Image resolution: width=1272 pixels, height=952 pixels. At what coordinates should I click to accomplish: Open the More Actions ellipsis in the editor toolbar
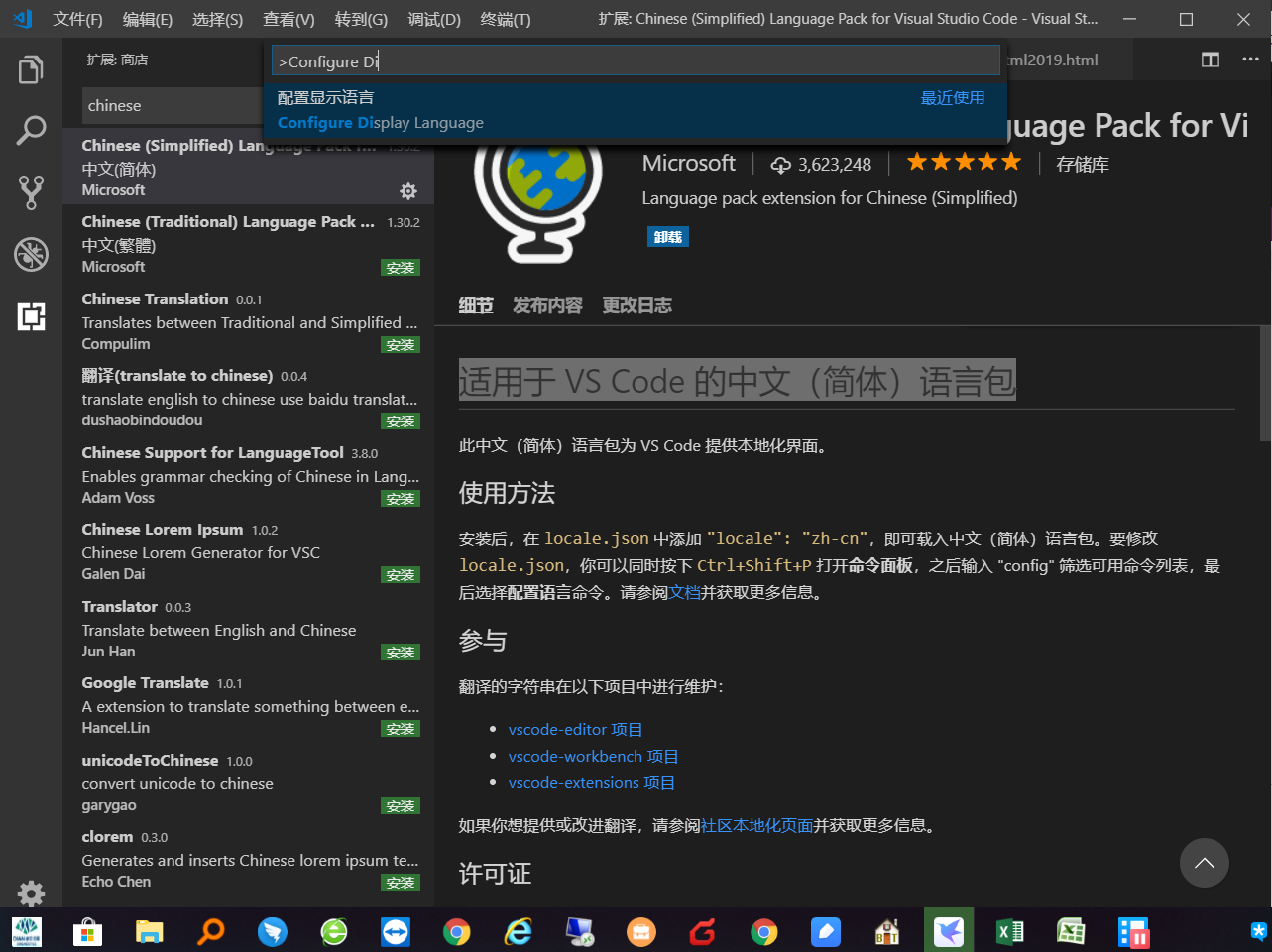tap(1250, 59)
